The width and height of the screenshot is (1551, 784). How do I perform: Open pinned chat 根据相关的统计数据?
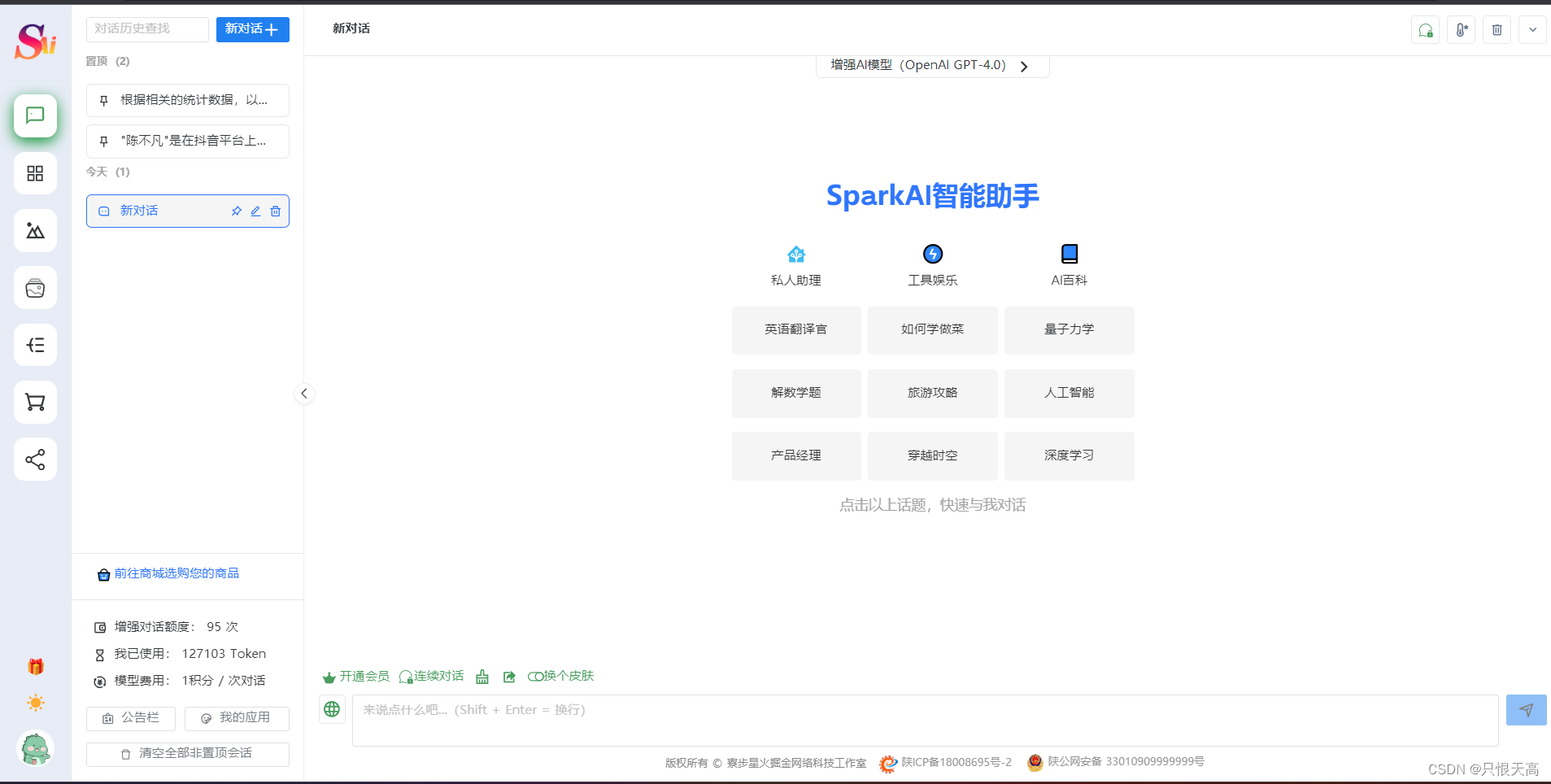click(188, 101)
